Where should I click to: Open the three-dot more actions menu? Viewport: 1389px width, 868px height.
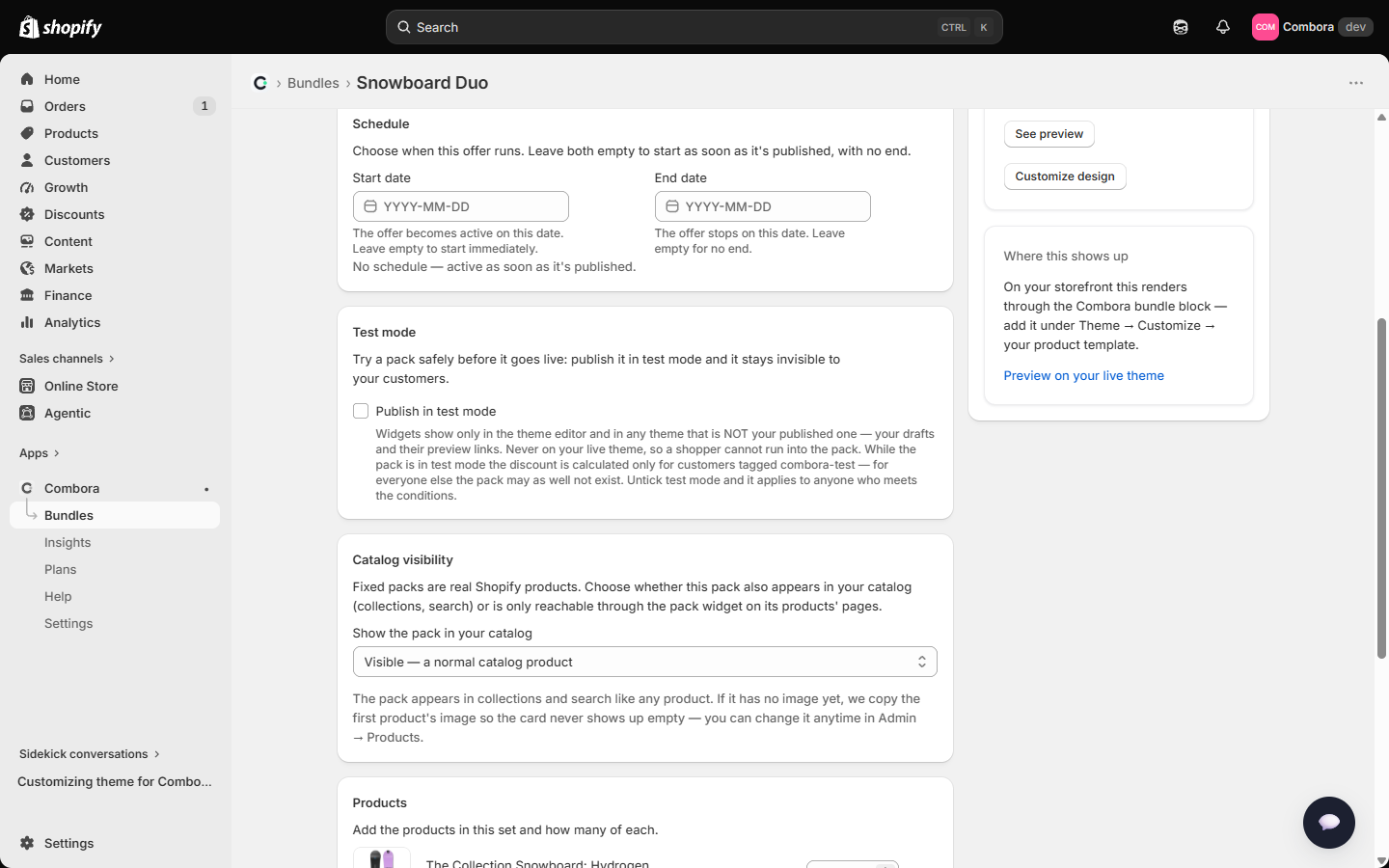(x=1356, y=83)
